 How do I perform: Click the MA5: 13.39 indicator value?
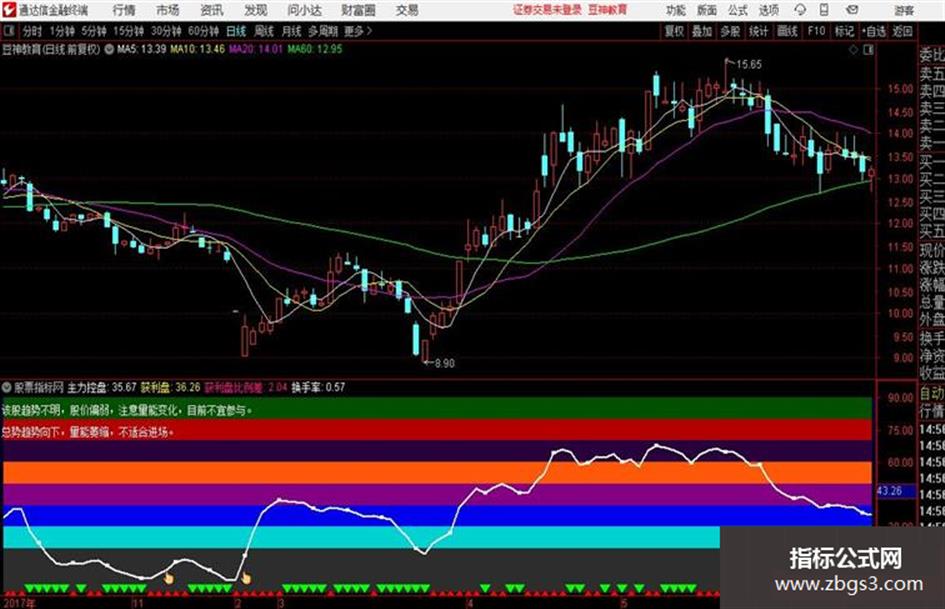pyautogui.click(x=142, y=49)
